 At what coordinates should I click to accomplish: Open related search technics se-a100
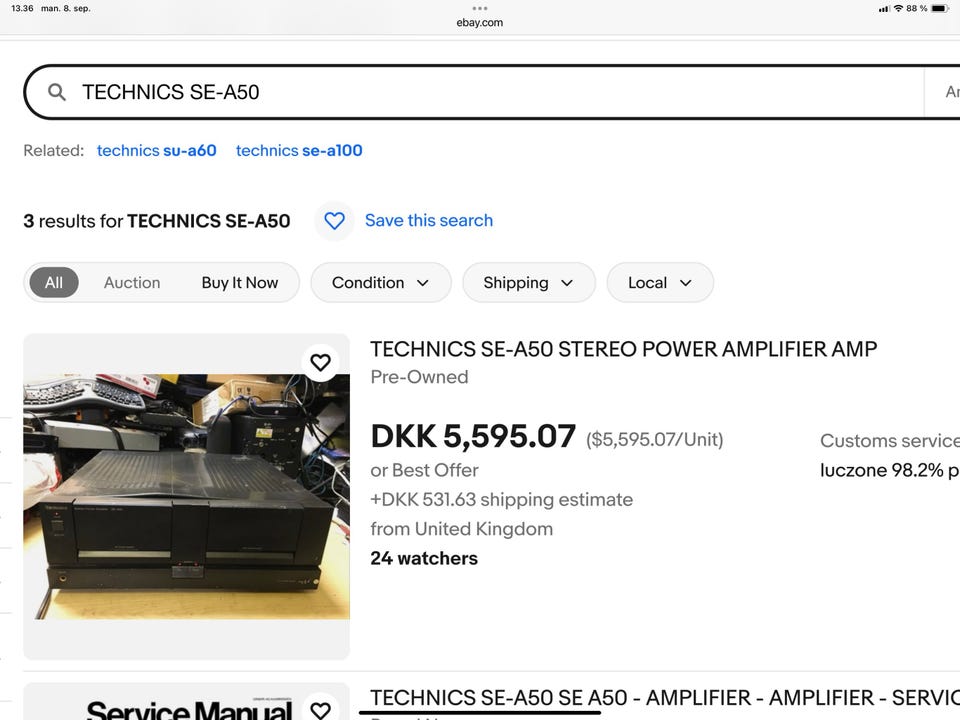coord(299,151)
